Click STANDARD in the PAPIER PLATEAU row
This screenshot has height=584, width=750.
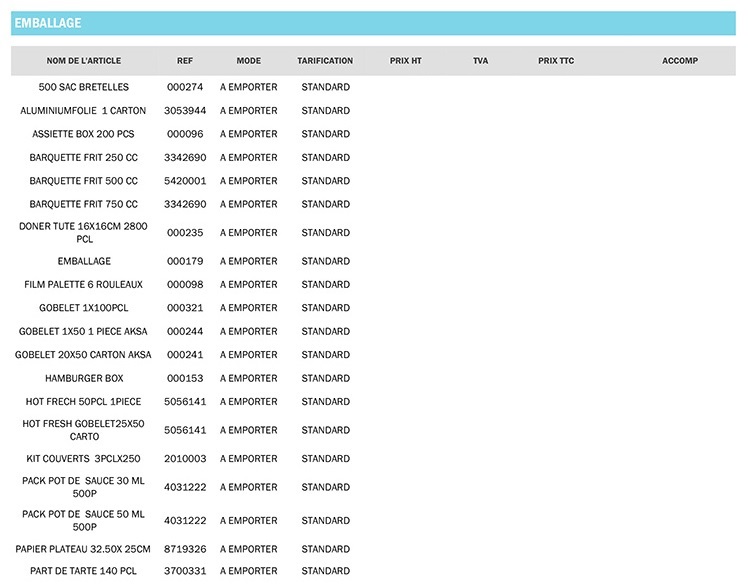coord(326,549)
